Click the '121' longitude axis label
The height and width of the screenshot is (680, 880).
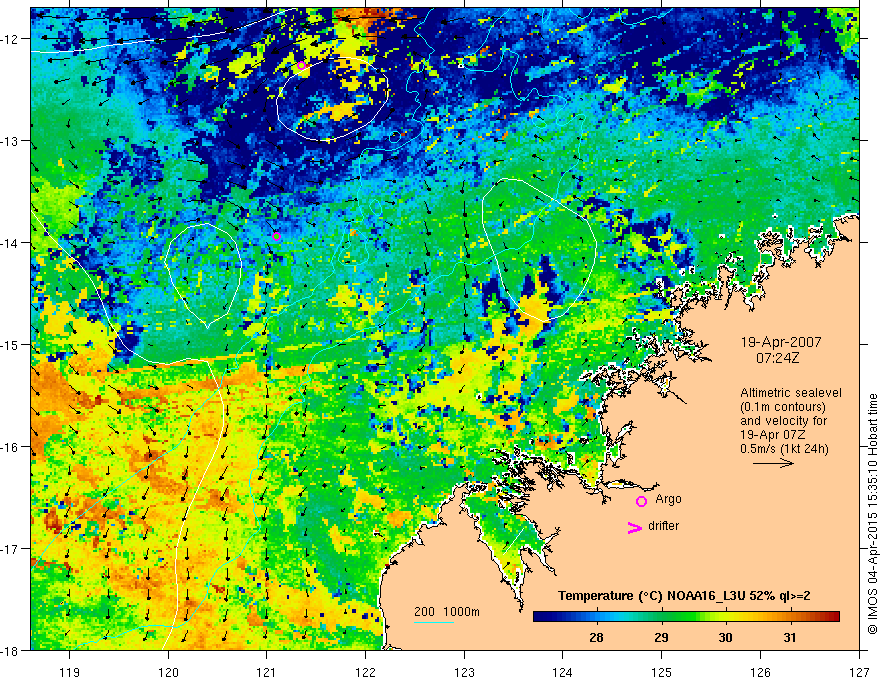point(267,672)
